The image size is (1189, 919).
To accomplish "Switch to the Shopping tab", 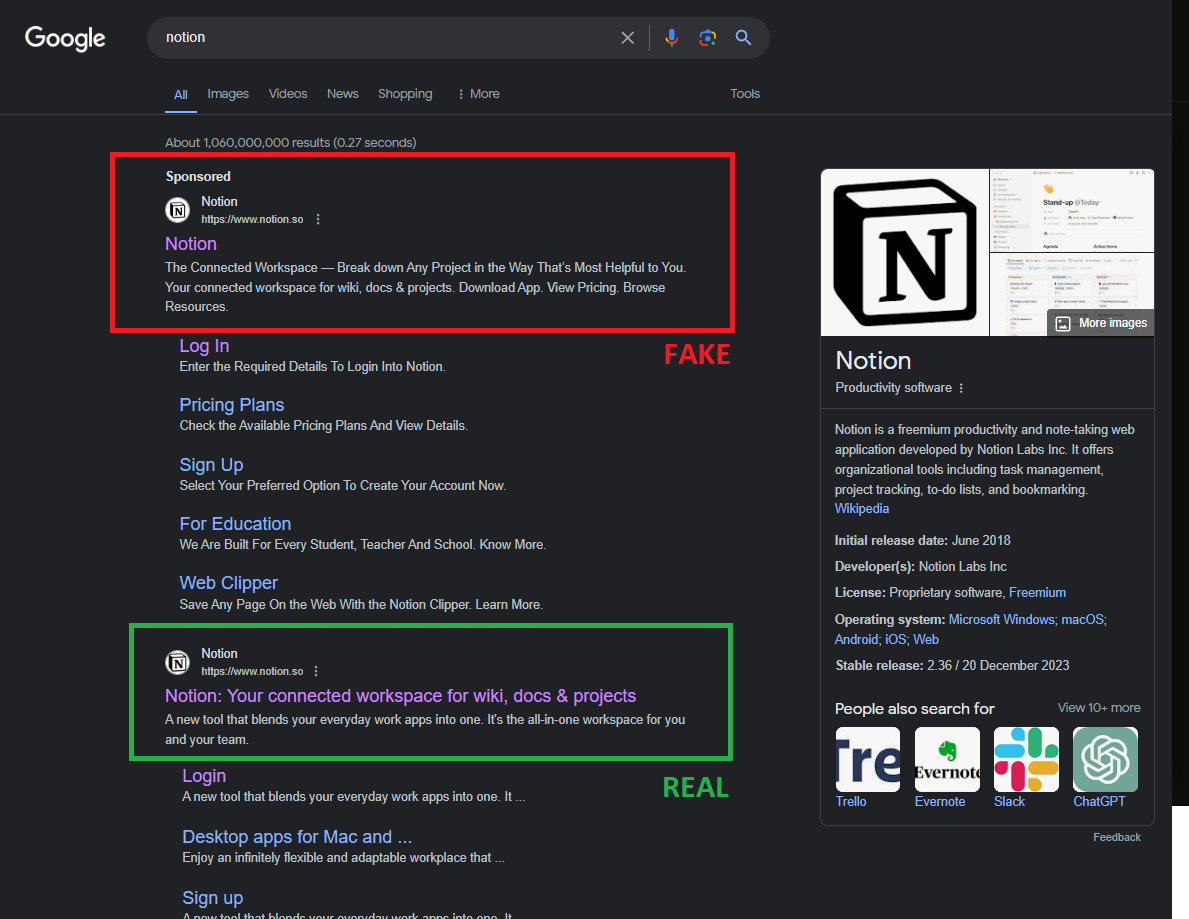I will (405, 94).
